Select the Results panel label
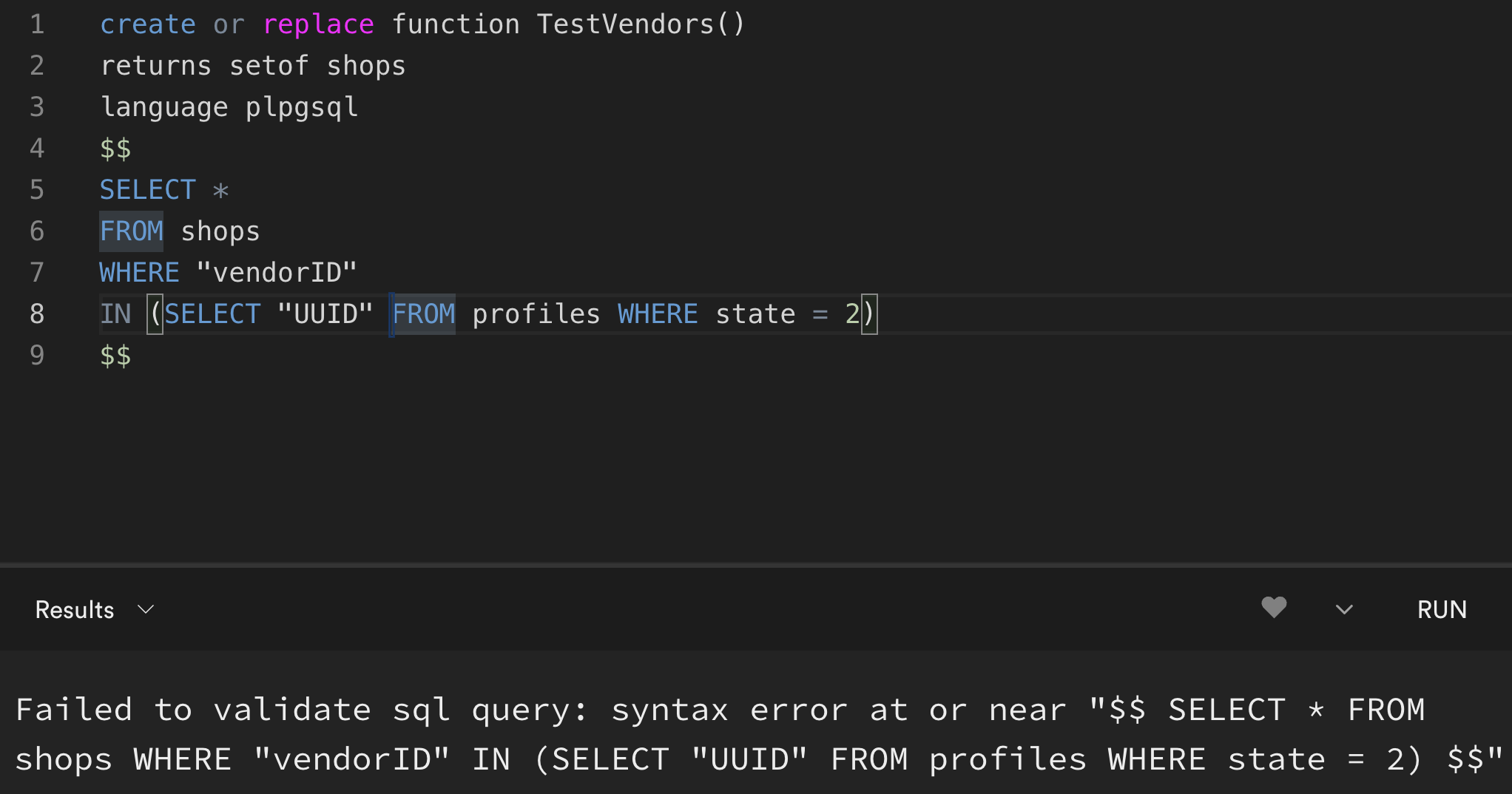 click(75, 610)
